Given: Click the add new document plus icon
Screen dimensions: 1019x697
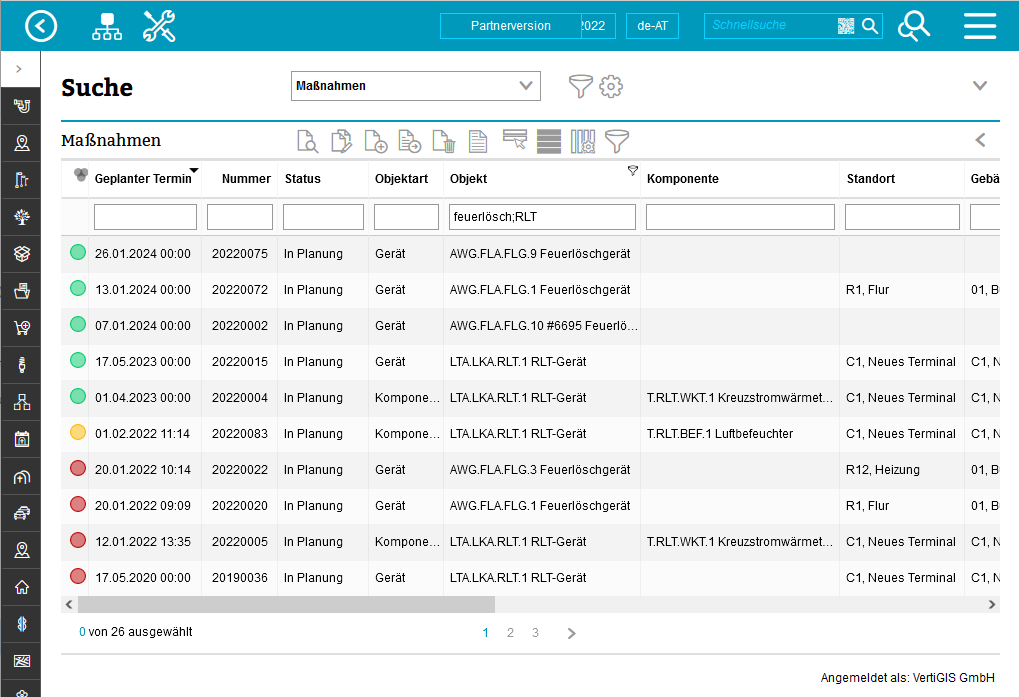Looking at the screenshot, I should pyautogui.click(x=376, y=141).
